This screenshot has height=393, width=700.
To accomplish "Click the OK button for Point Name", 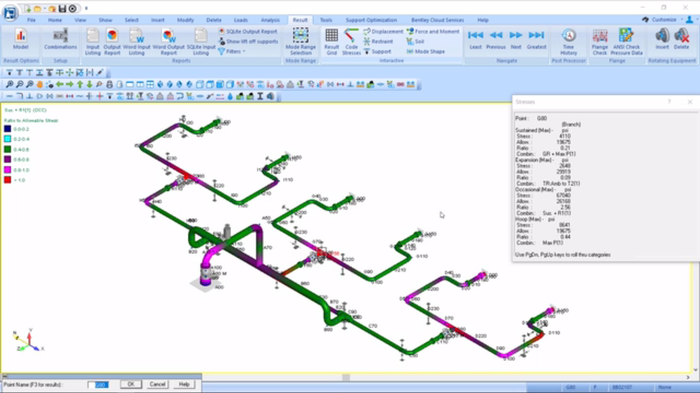I will coord(131,384).
